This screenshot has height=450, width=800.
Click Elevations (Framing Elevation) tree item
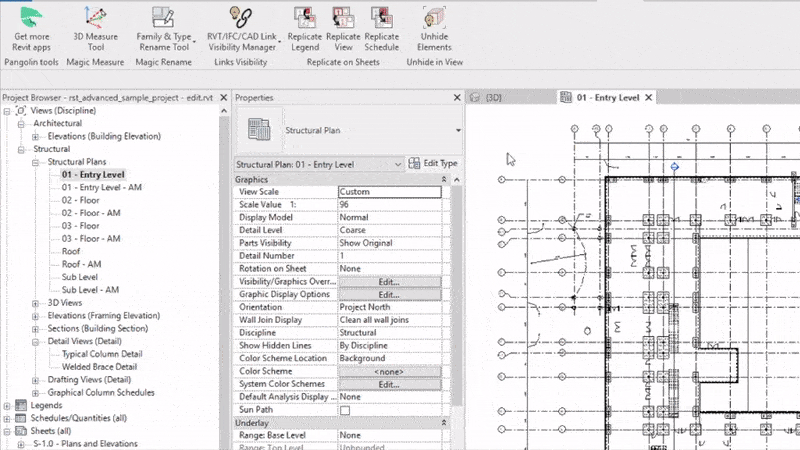pos(104,316)
